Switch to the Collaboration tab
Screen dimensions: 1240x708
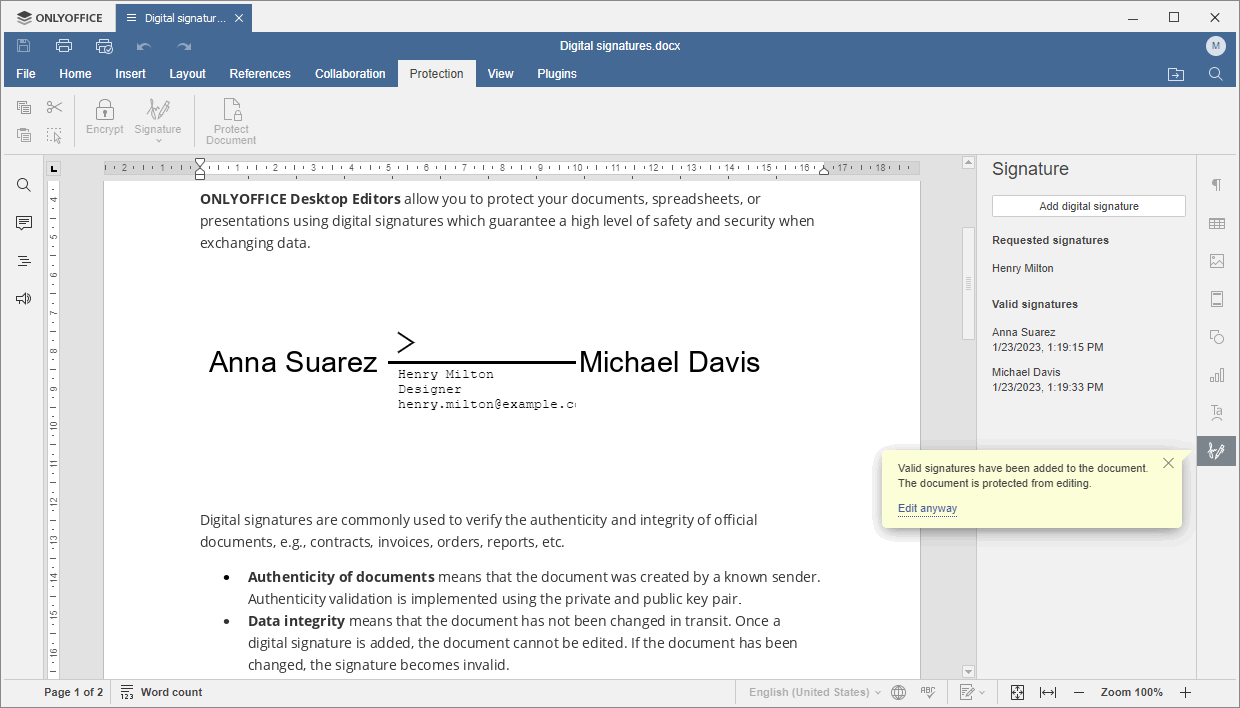(x=350, y=74)
